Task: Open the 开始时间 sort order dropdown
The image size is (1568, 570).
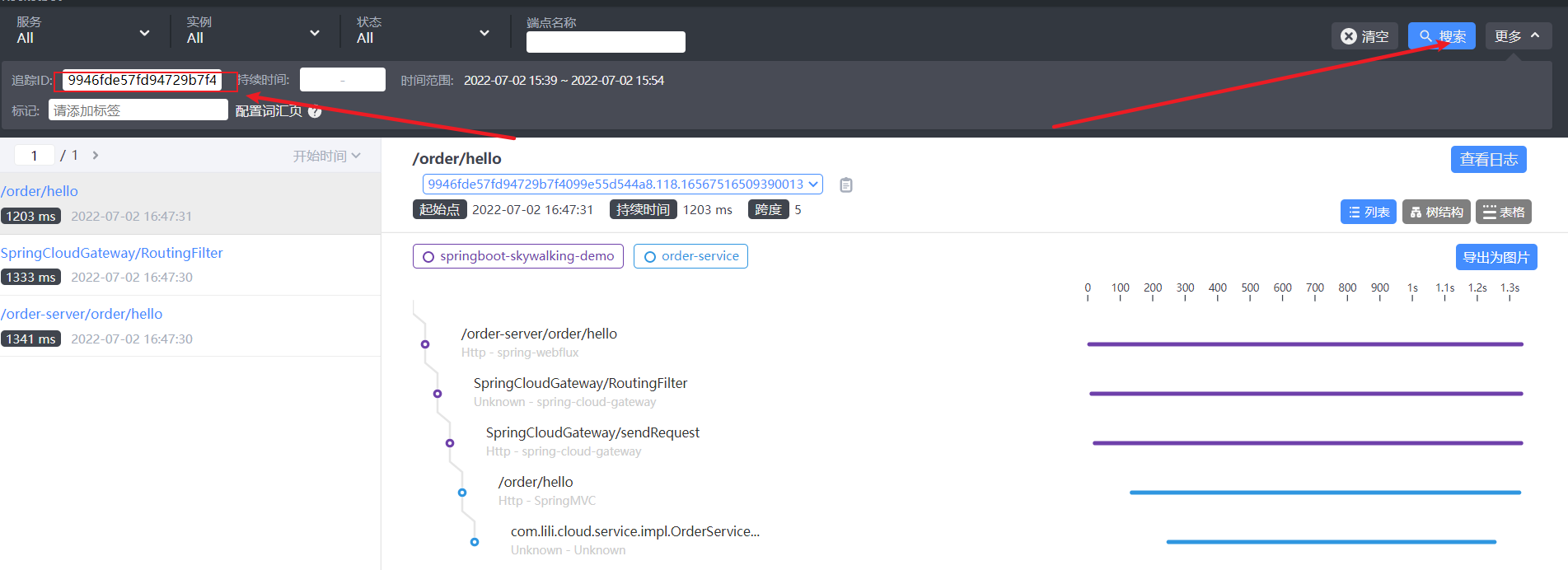Action: pos(327,156)
